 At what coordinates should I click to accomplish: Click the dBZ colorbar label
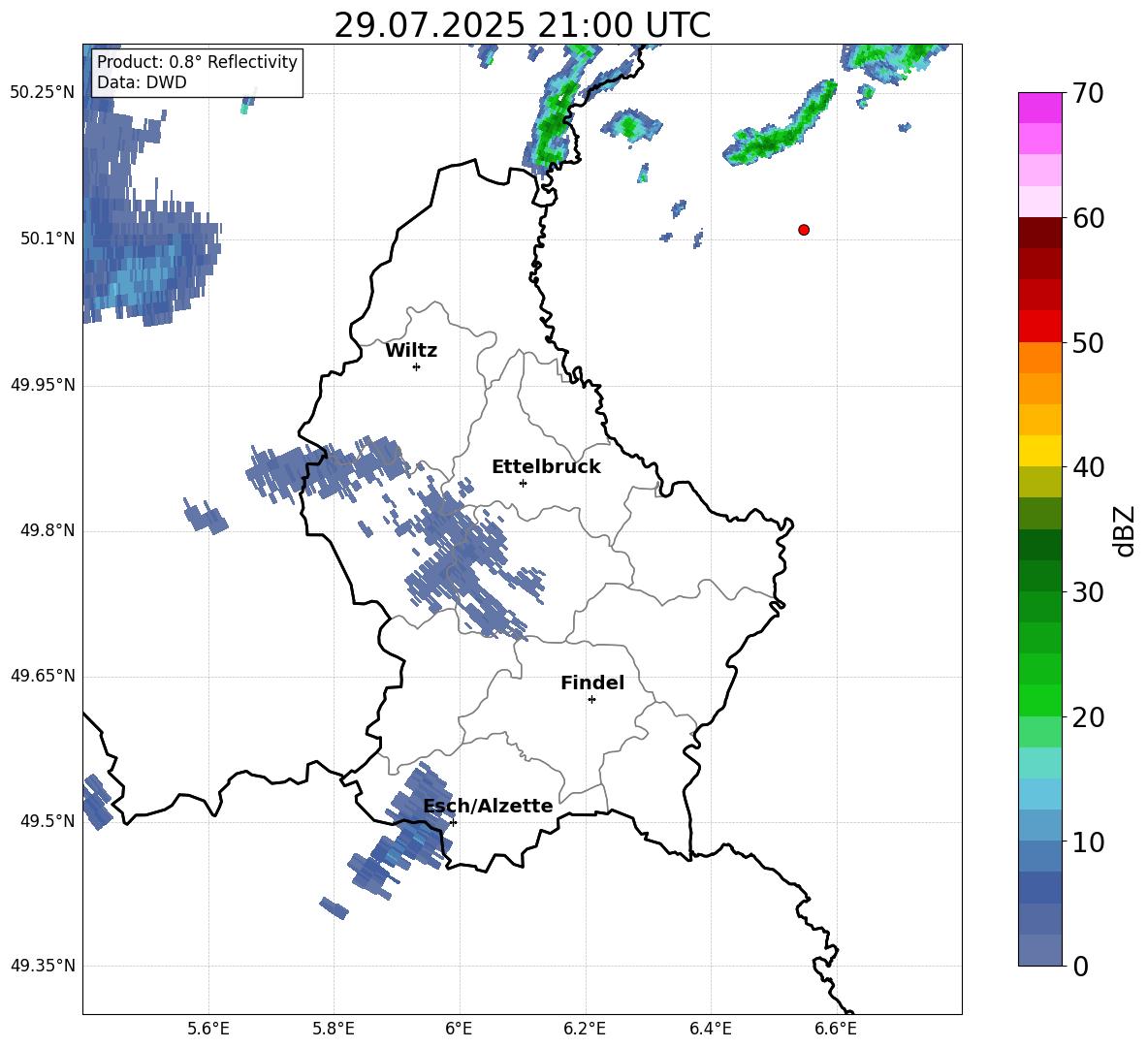click(1124, 531)
